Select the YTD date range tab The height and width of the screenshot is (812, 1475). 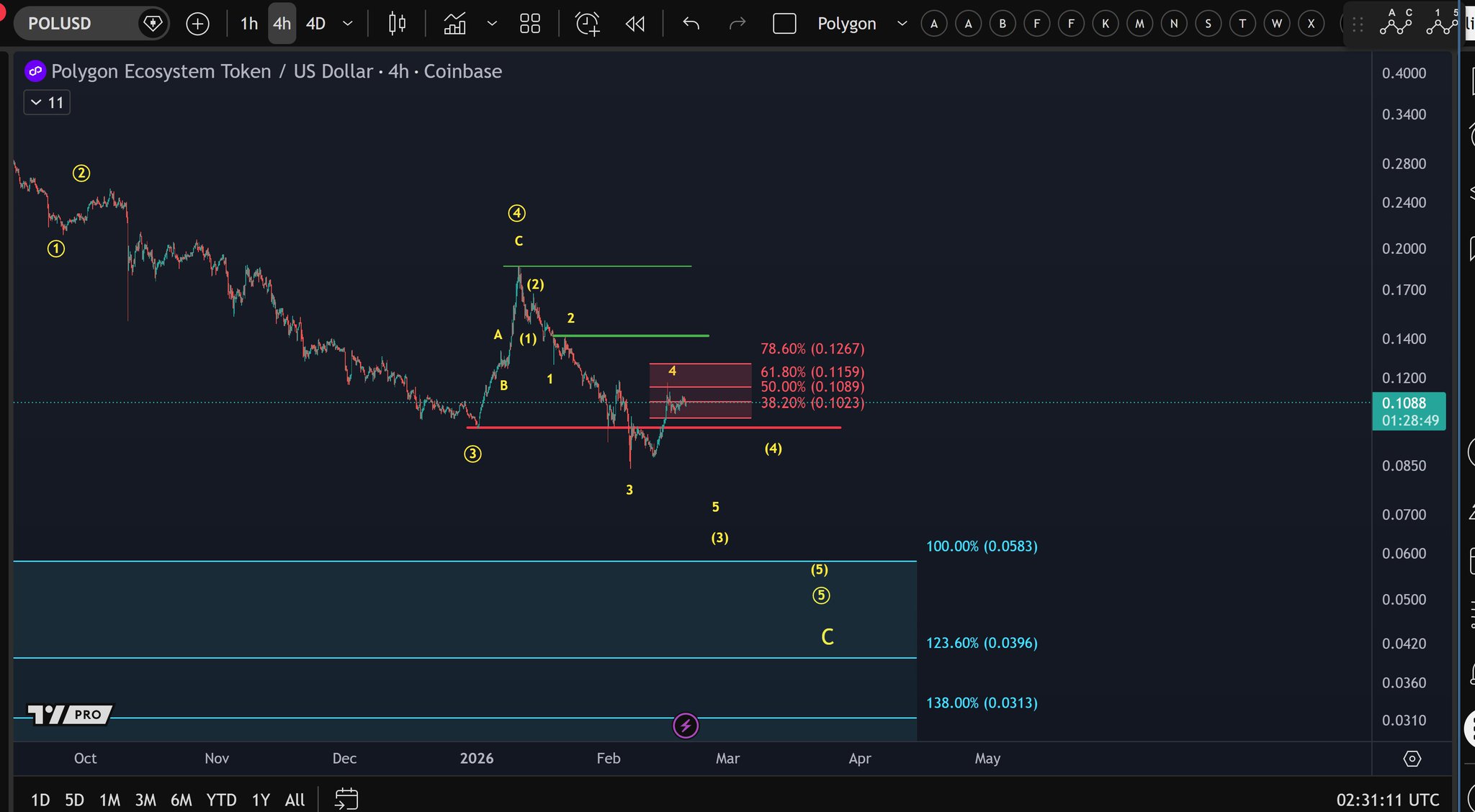pos(221,800)
